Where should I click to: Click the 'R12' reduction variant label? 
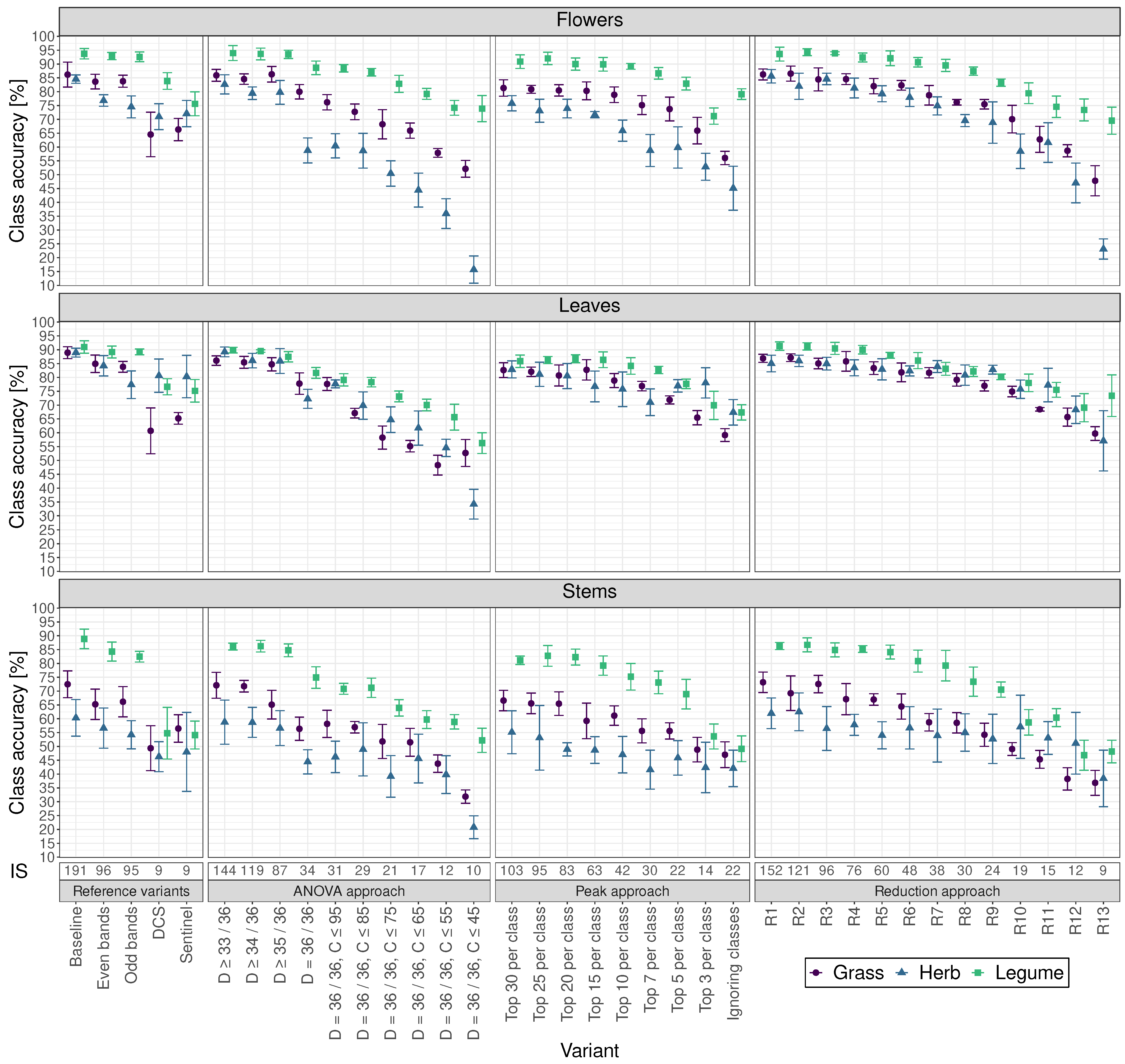(1076, 920)
